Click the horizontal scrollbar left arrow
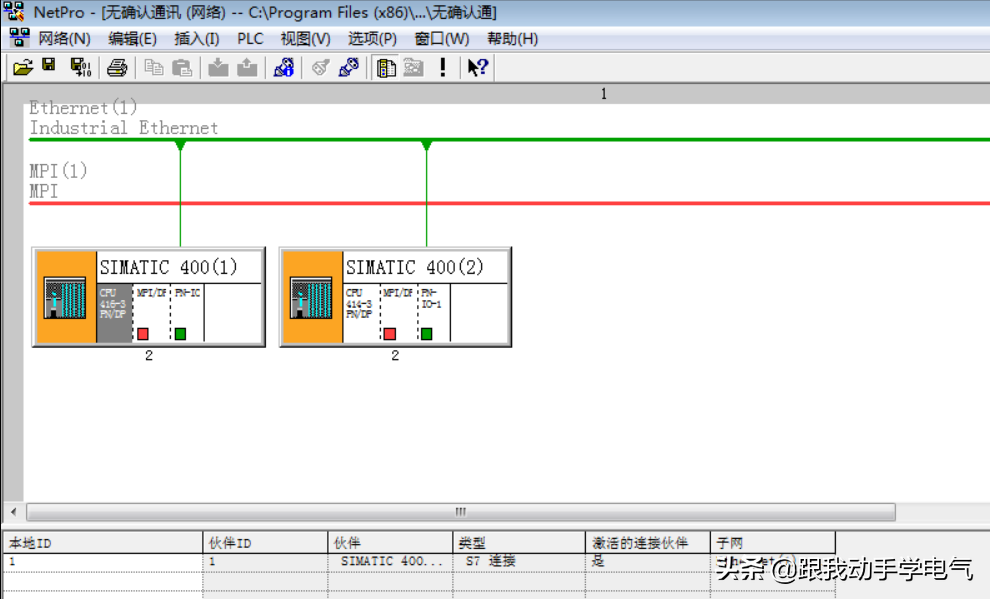 (x=13, y=511)
